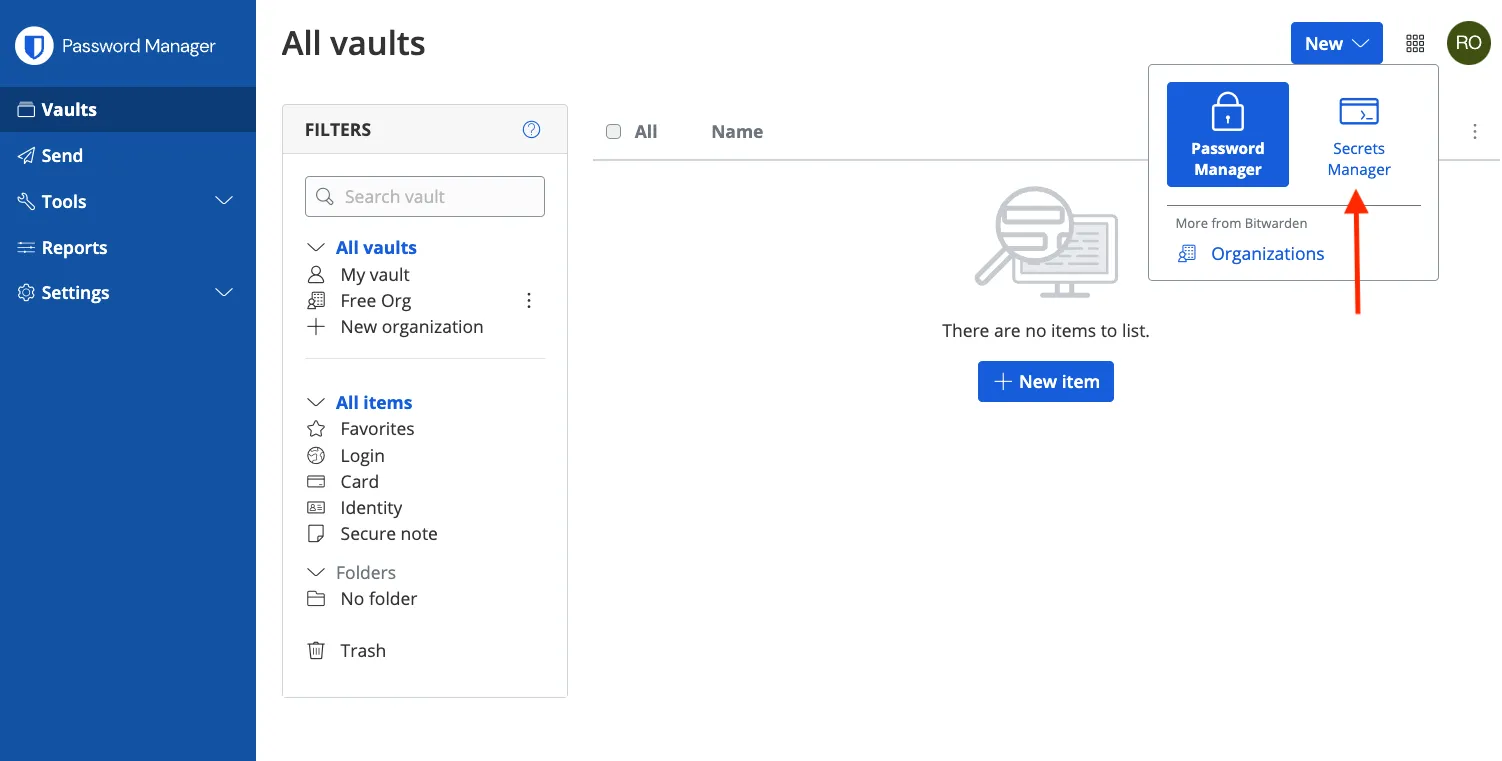Click the search vault input field

(424, 196)
